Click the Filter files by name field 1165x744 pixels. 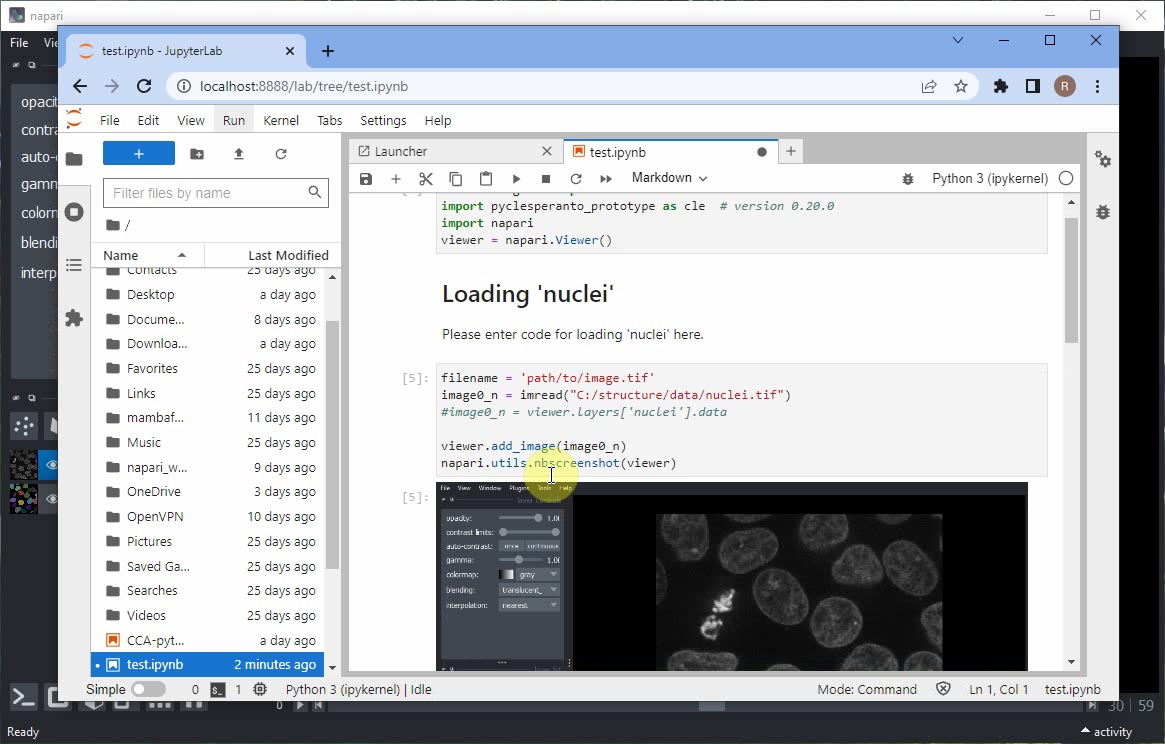(206, 193)
